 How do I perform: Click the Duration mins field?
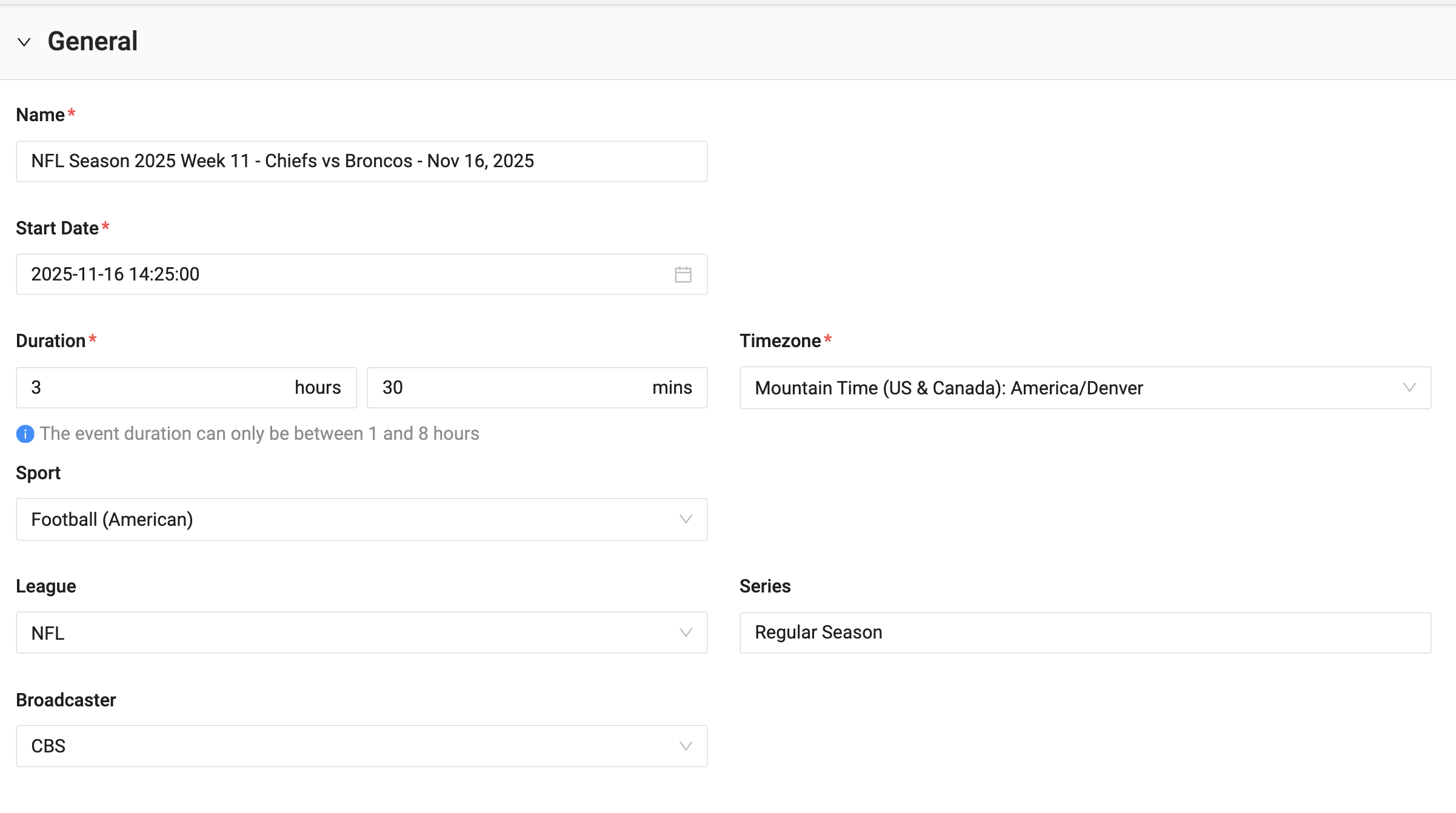click(509, 388)
